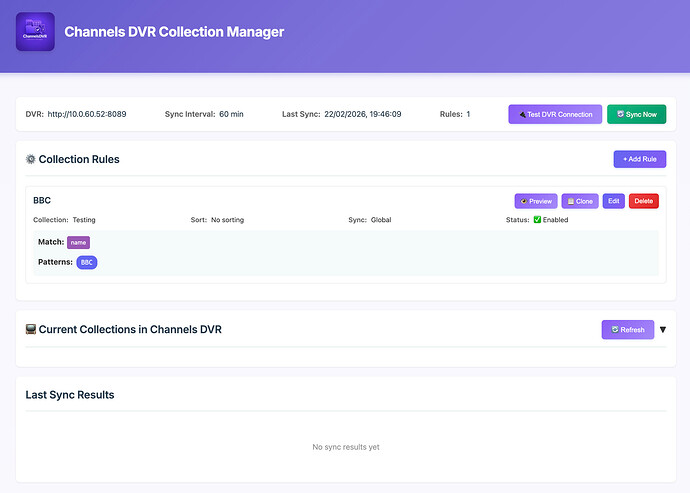Screen dimensions: 690x493
Task: Click the ChannelsDVR logo icon in the header
Action: pos(36,32)
